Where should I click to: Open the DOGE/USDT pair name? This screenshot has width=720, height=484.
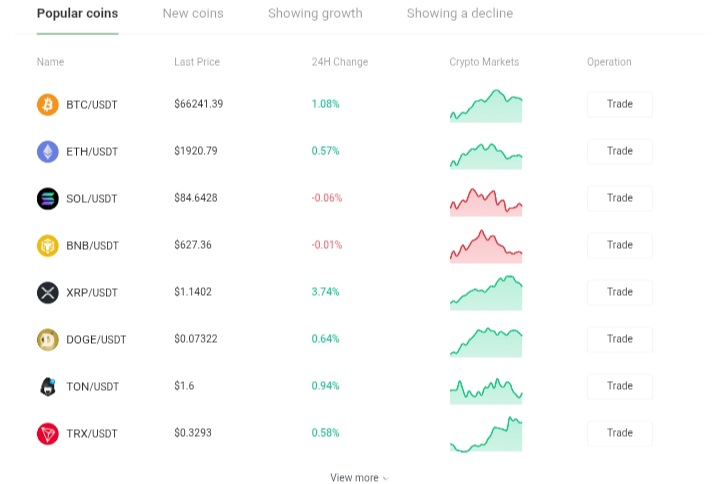tap(96, 340)
